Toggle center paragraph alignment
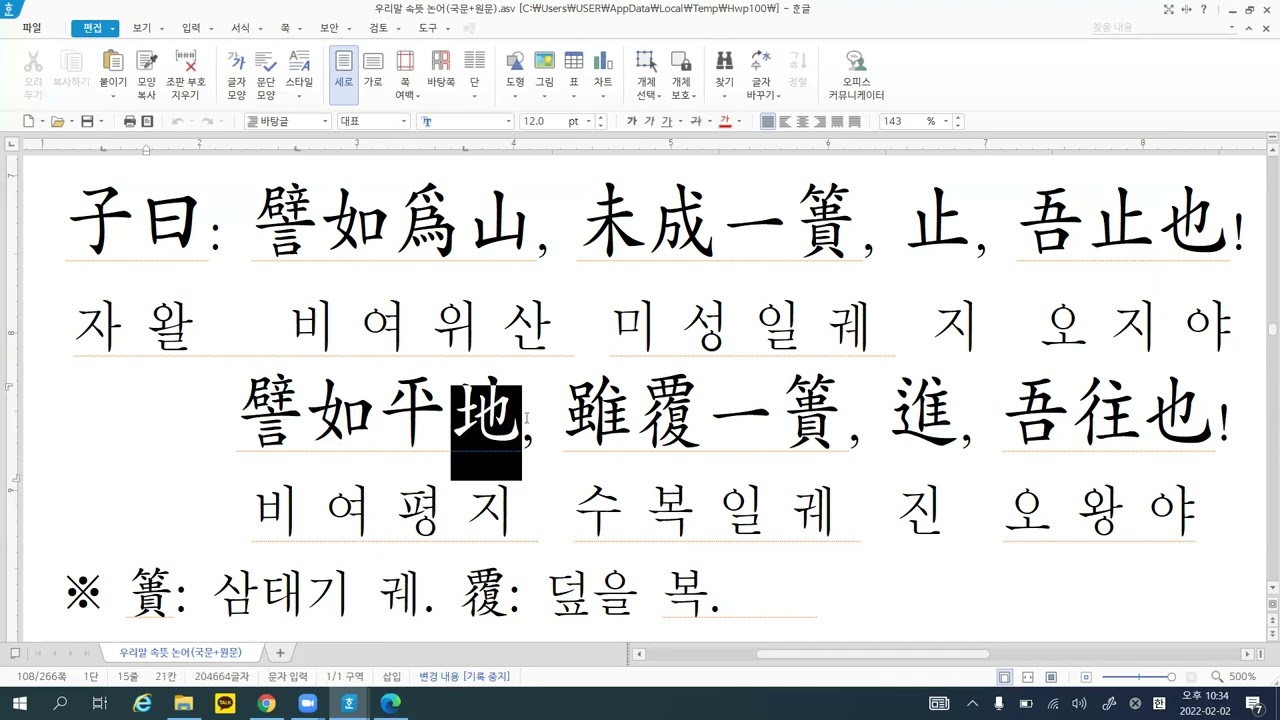1280x720 pixels. [x=803, y=121]
